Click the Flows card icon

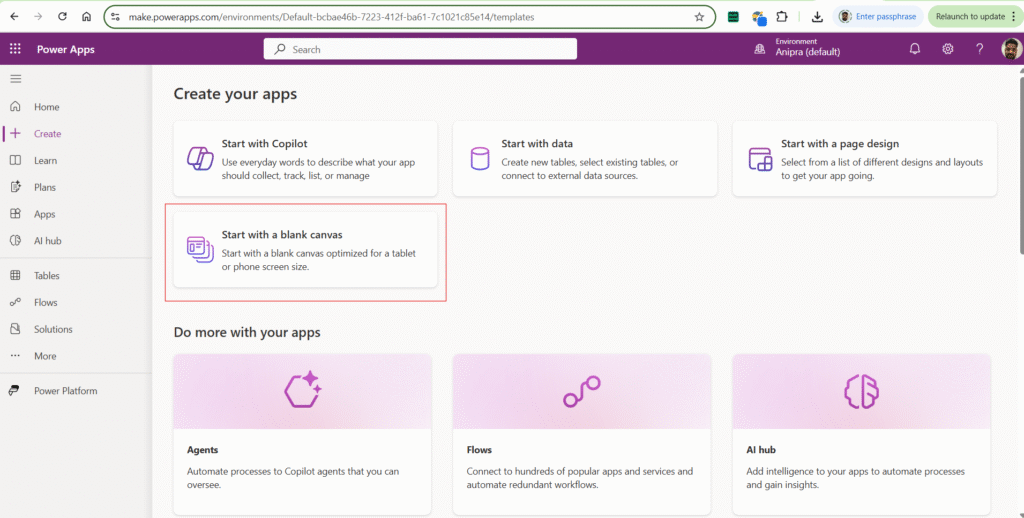581,391
